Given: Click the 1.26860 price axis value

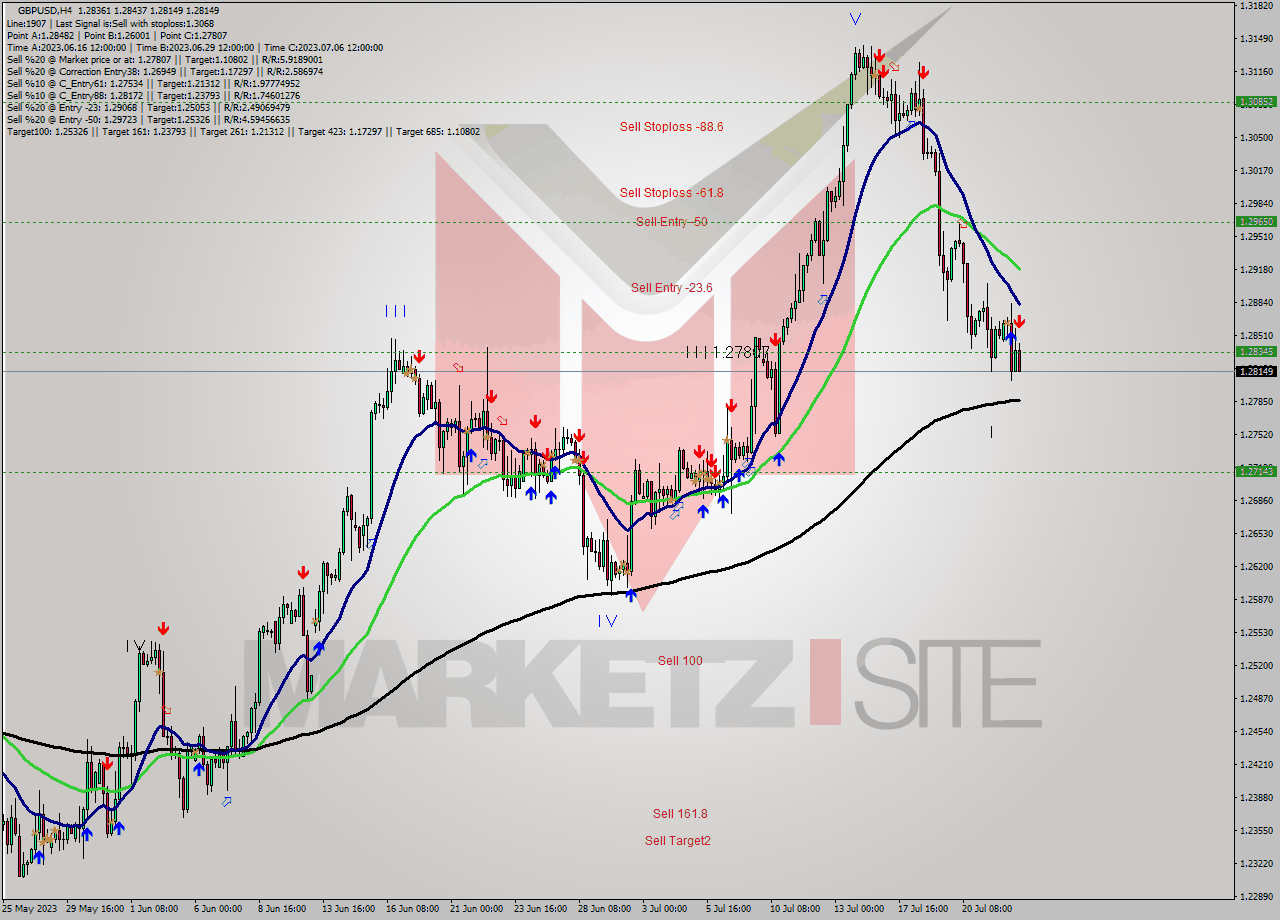Looking at the screenshot, I should tap(1255, 501).
